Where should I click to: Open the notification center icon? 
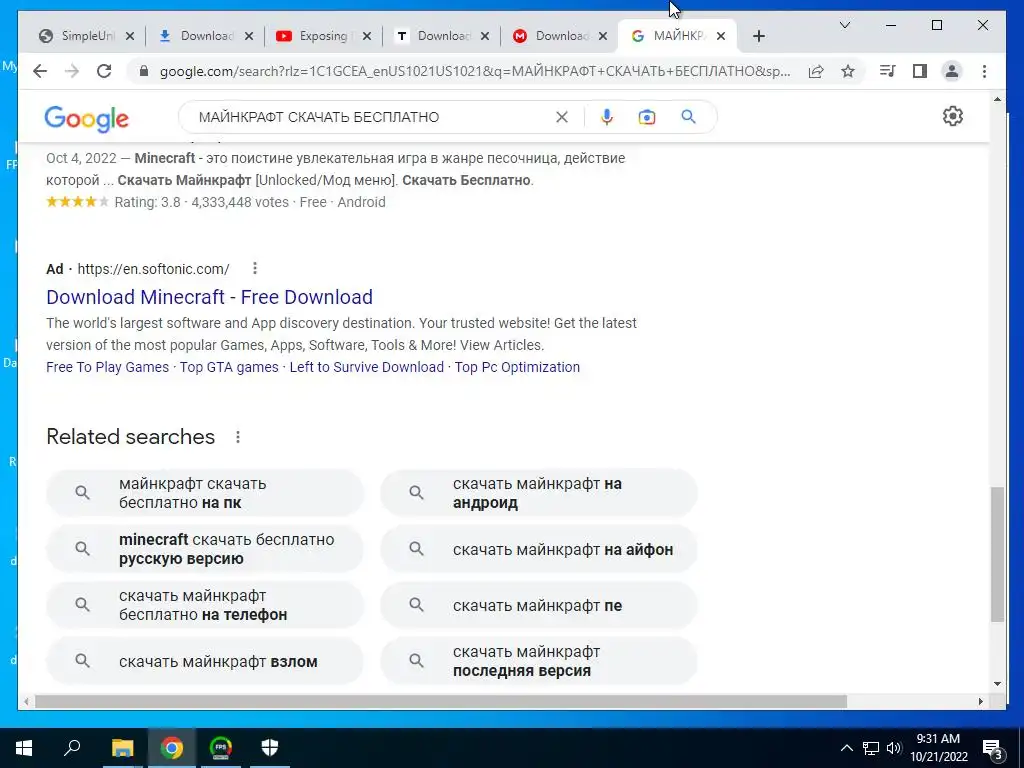[x=993, y=748]
